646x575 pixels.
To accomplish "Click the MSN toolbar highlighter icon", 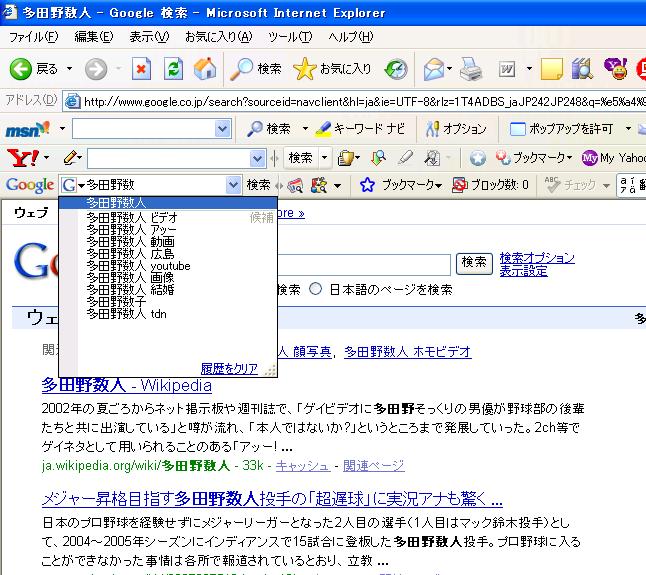I will click(323, 129).
